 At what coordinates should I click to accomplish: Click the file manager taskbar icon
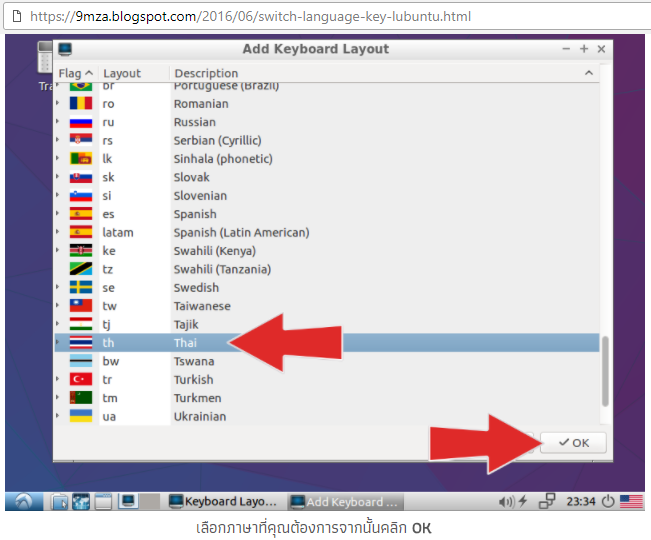pos(59,501)
